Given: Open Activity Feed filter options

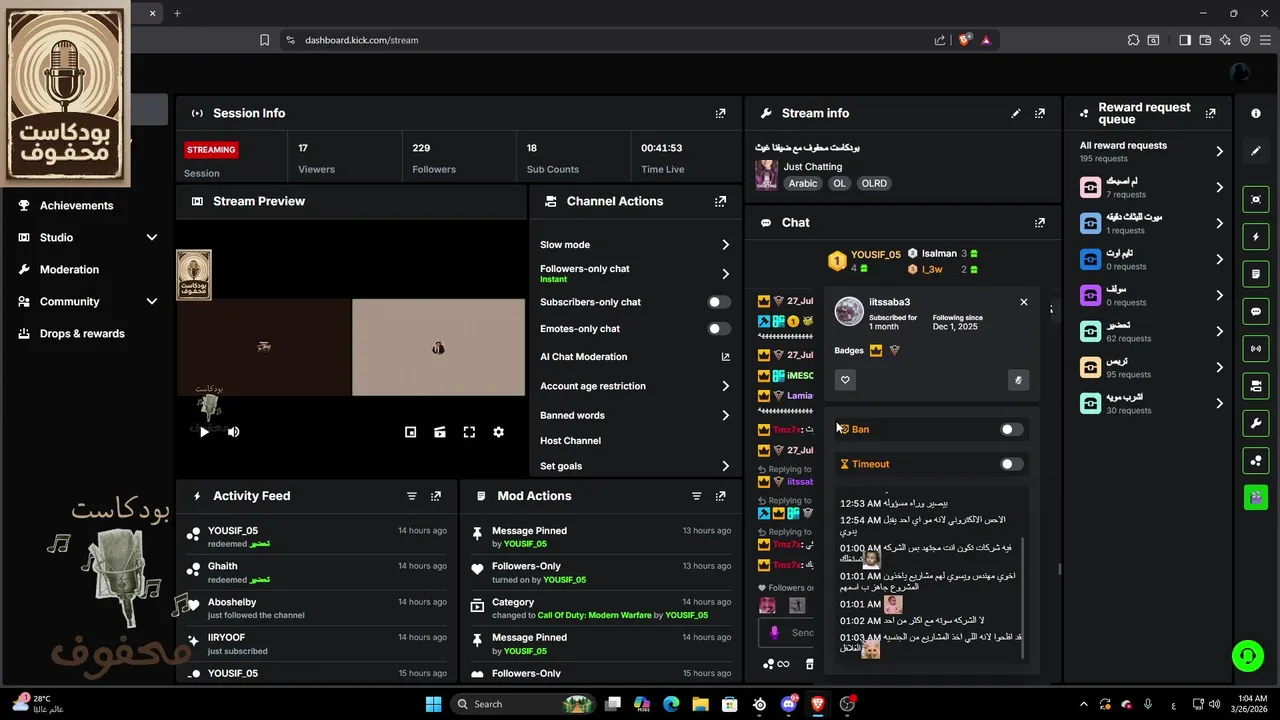Looking at the screenshot, I should (412, 496).
